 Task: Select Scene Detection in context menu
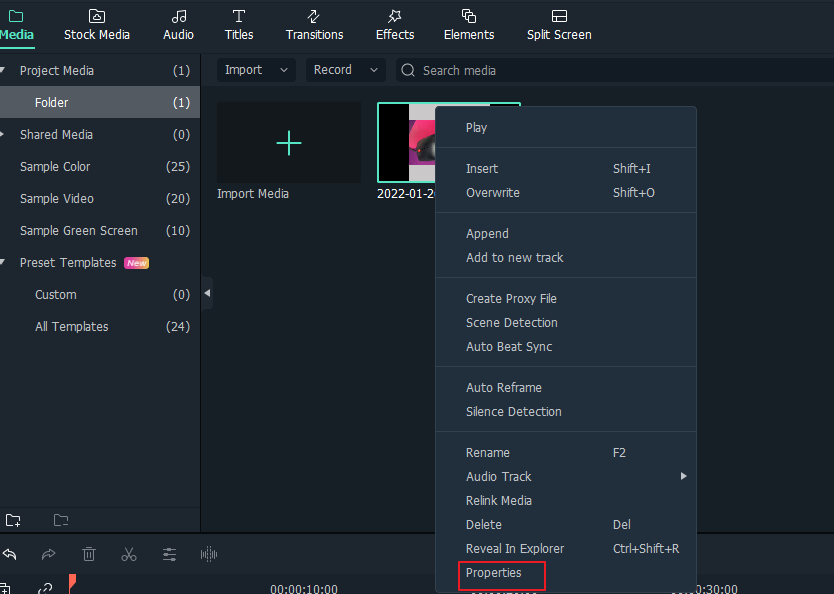tap(511, 323)
